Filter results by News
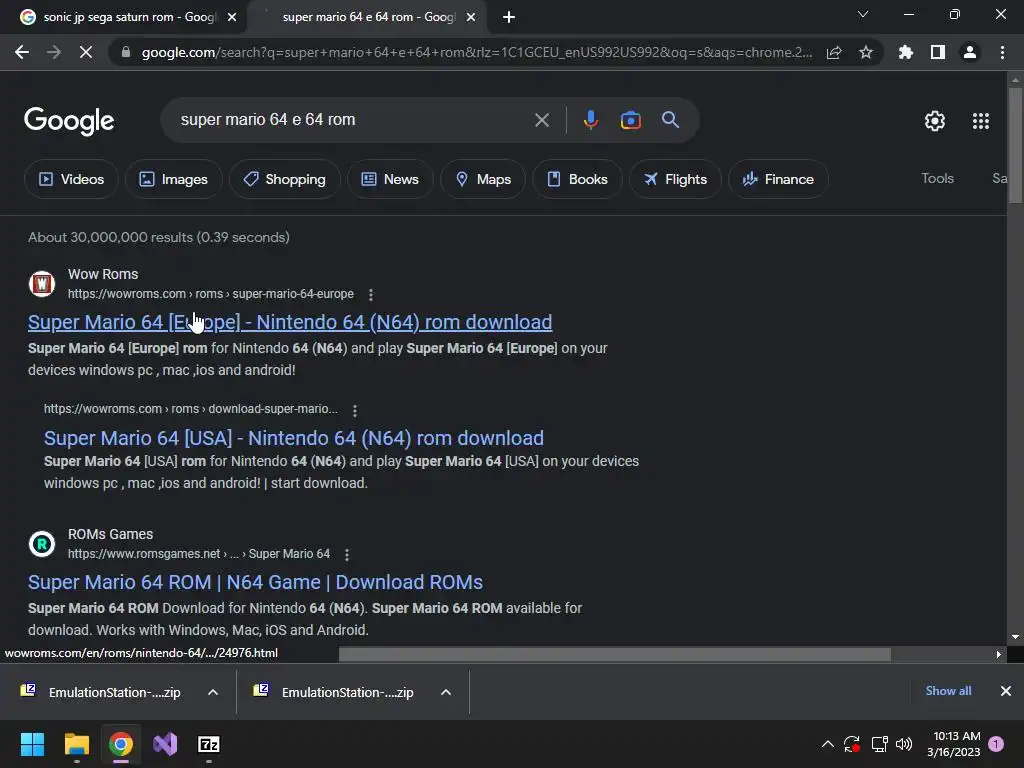Screen dimensions: 1024x768 click(x=390, y=179)
